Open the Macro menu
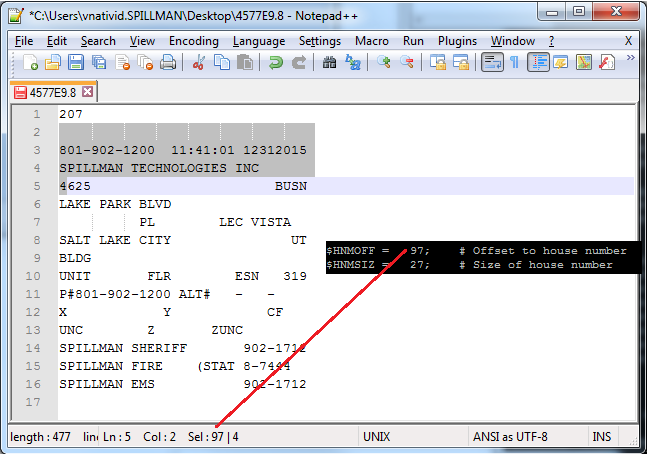 point(372,41)
